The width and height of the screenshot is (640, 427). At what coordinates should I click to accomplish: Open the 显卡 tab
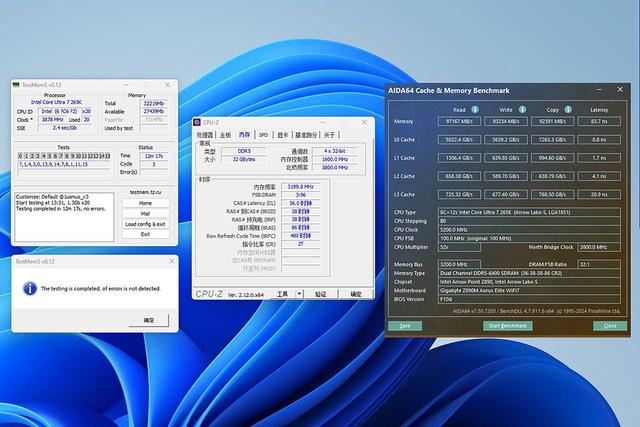click(283, 135)
